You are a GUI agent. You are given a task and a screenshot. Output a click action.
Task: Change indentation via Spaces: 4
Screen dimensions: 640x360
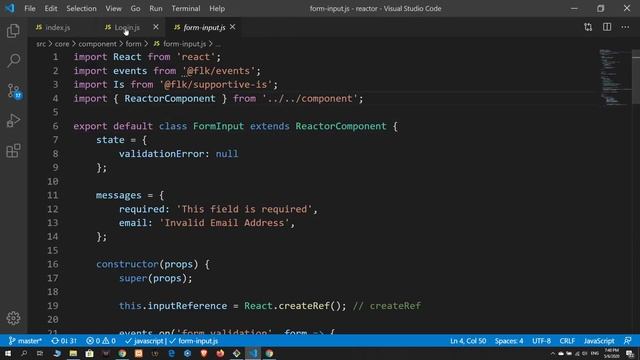pos(509,341)
